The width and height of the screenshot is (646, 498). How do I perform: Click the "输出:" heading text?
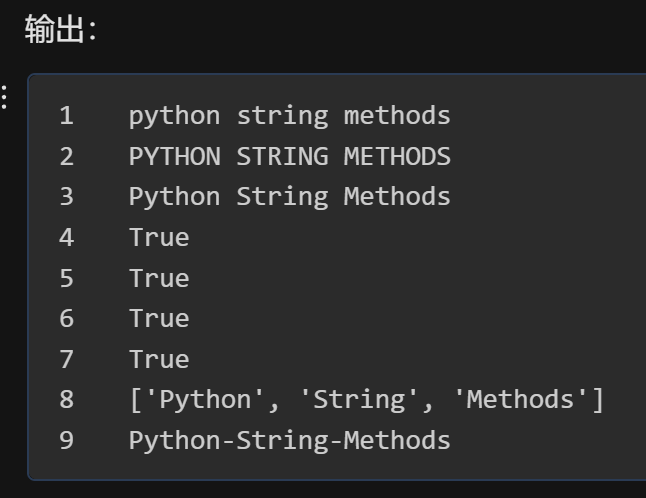click(x=60, y=30)
